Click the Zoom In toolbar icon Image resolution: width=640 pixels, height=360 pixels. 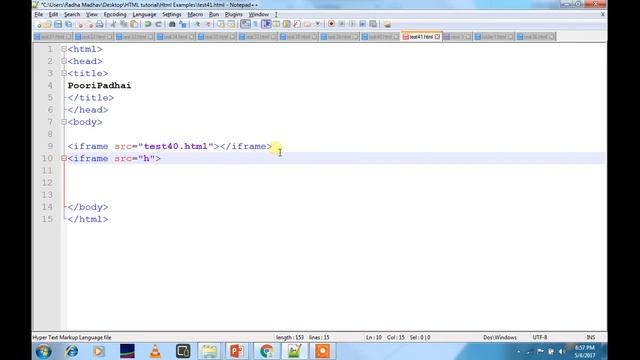(197, 24)
